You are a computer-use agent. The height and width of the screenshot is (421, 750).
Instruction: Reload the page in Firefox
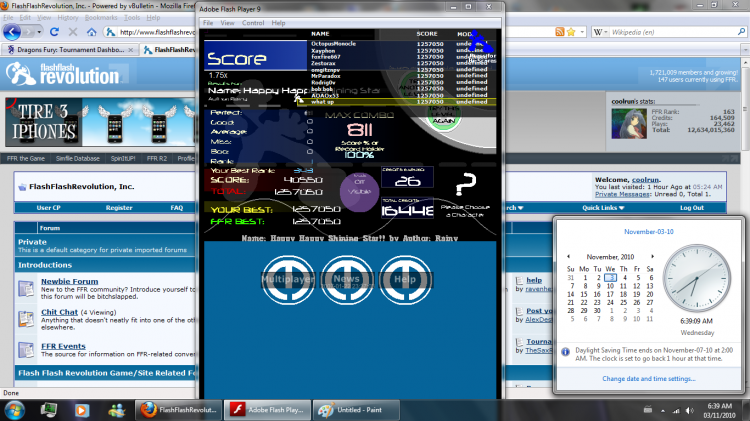(54, 32)
